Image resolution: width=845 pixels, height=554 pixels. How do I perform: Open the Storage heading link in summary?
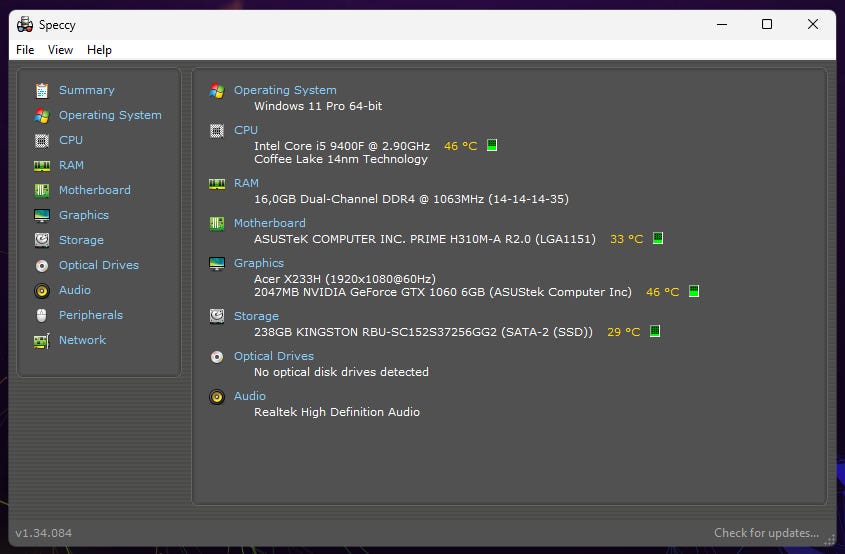pyautogui.click(x=256, y=316)
